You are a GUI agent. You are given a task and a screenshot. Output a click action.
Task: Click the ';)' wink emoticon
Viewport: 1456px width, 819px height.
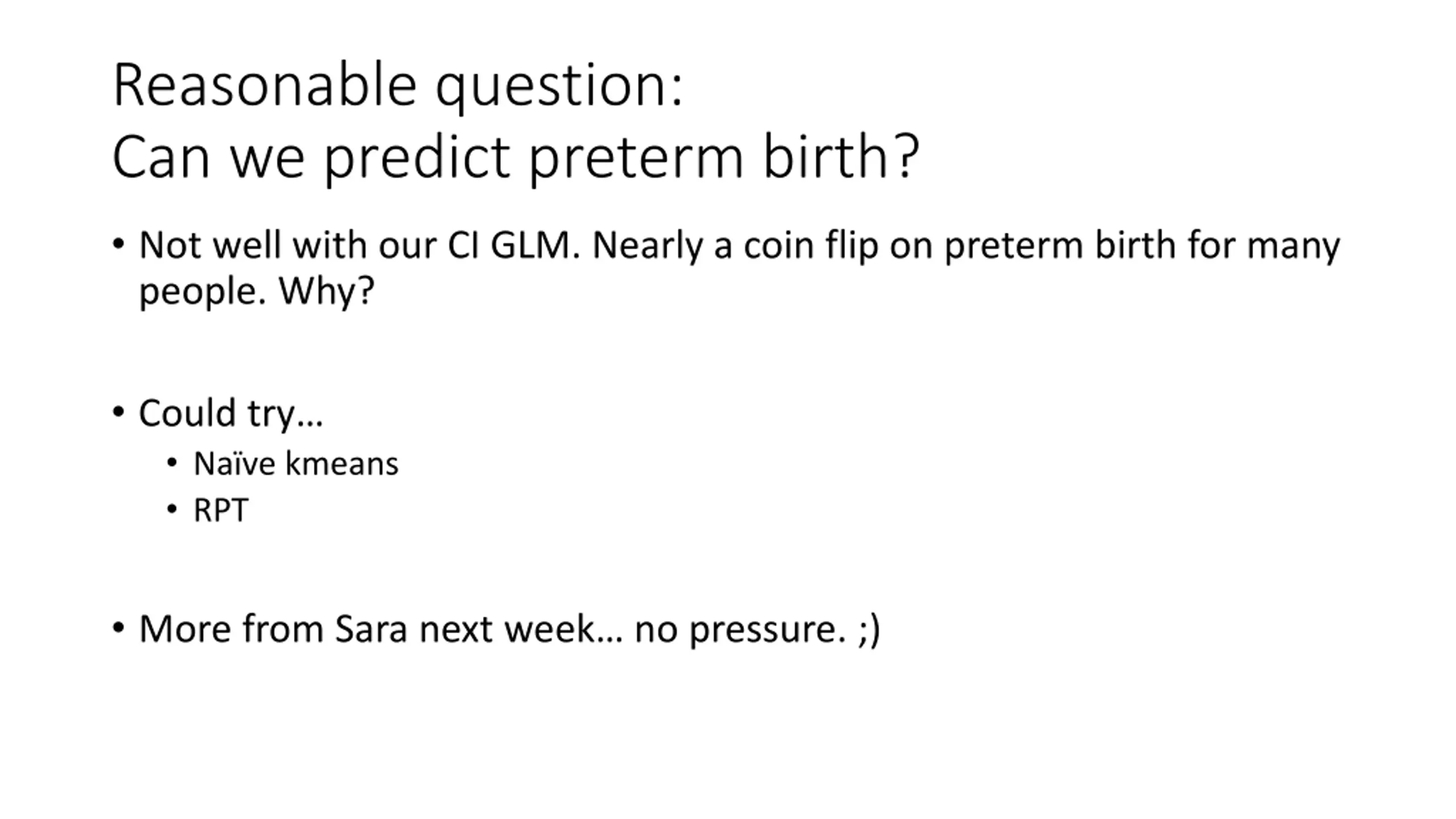point(869,630)
